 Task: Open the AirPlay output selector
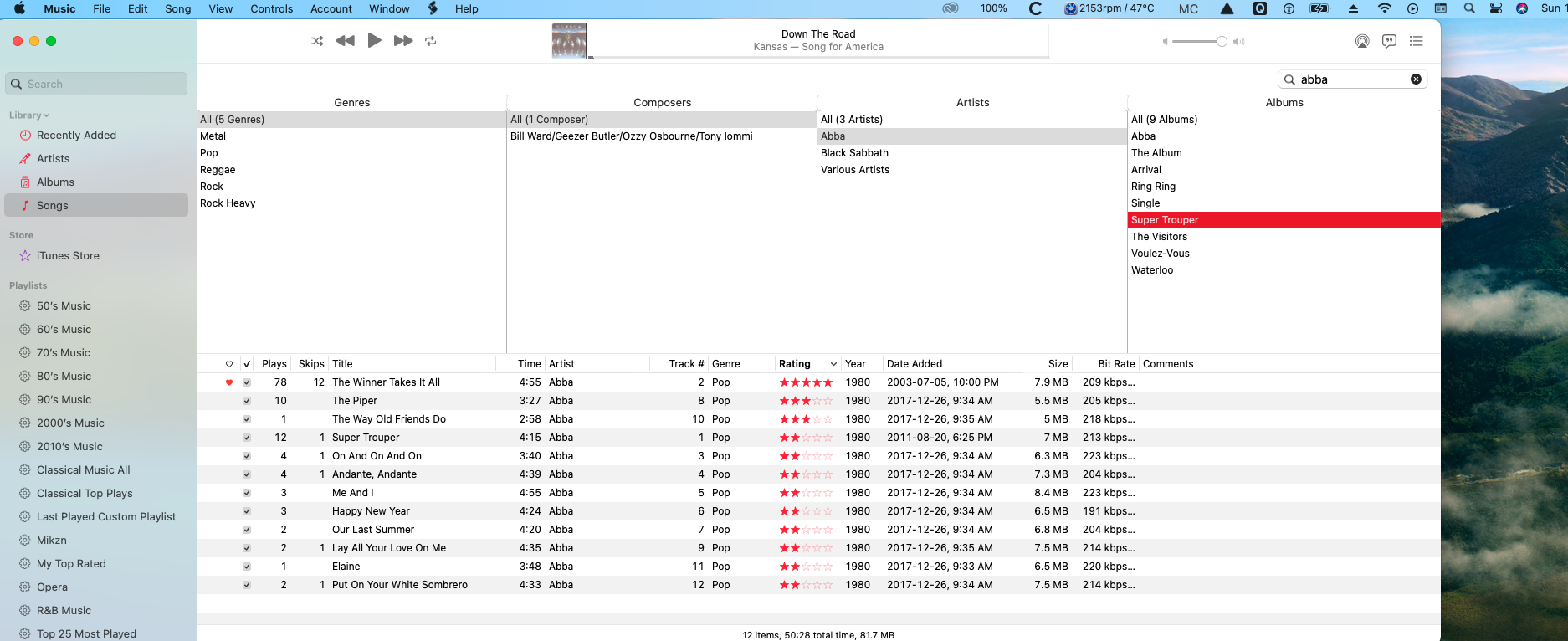[1362, 41]
